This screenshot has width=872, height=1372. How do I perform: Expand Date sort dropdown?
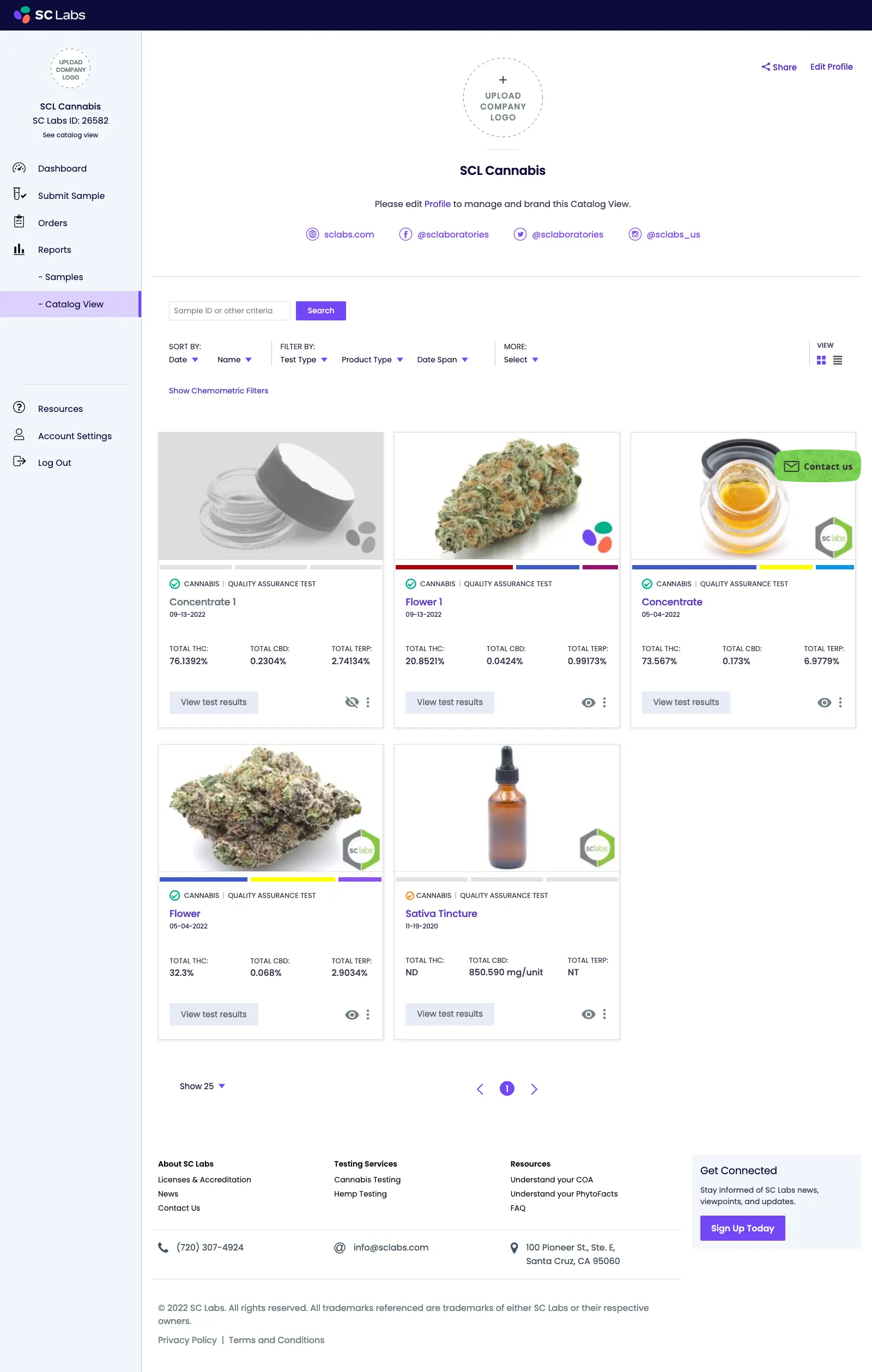pyautogui.click(x=184, y=360)
